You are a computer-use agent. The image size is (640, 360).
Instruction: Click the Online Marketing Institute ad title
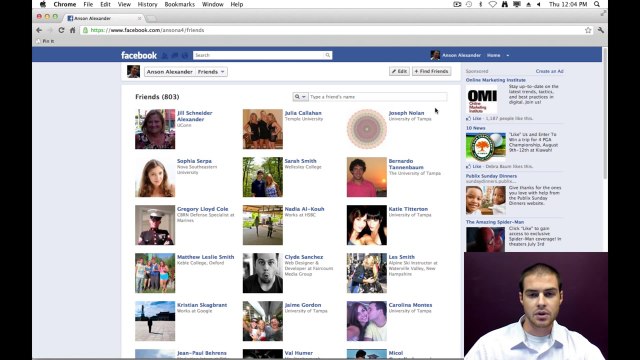(496, 80)
